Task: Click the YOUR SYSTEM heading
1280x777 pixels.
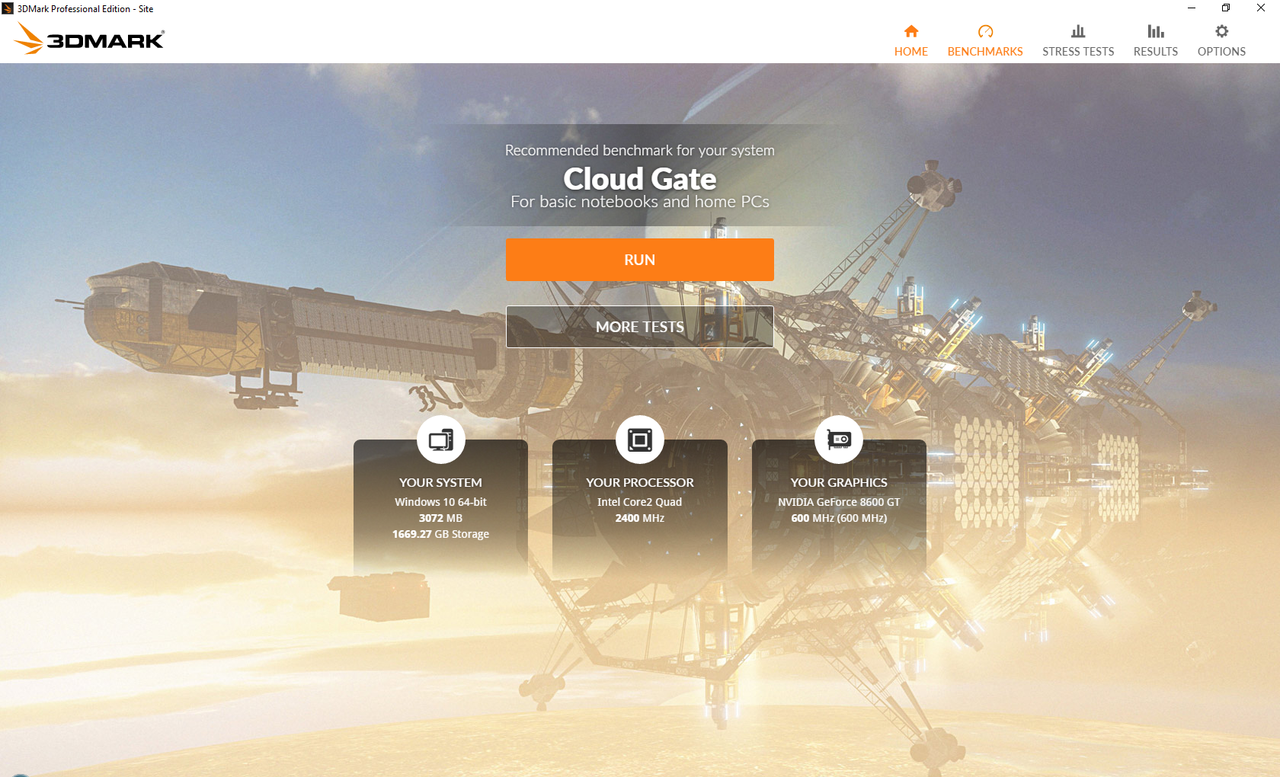Action: click(x=441, y=482)
